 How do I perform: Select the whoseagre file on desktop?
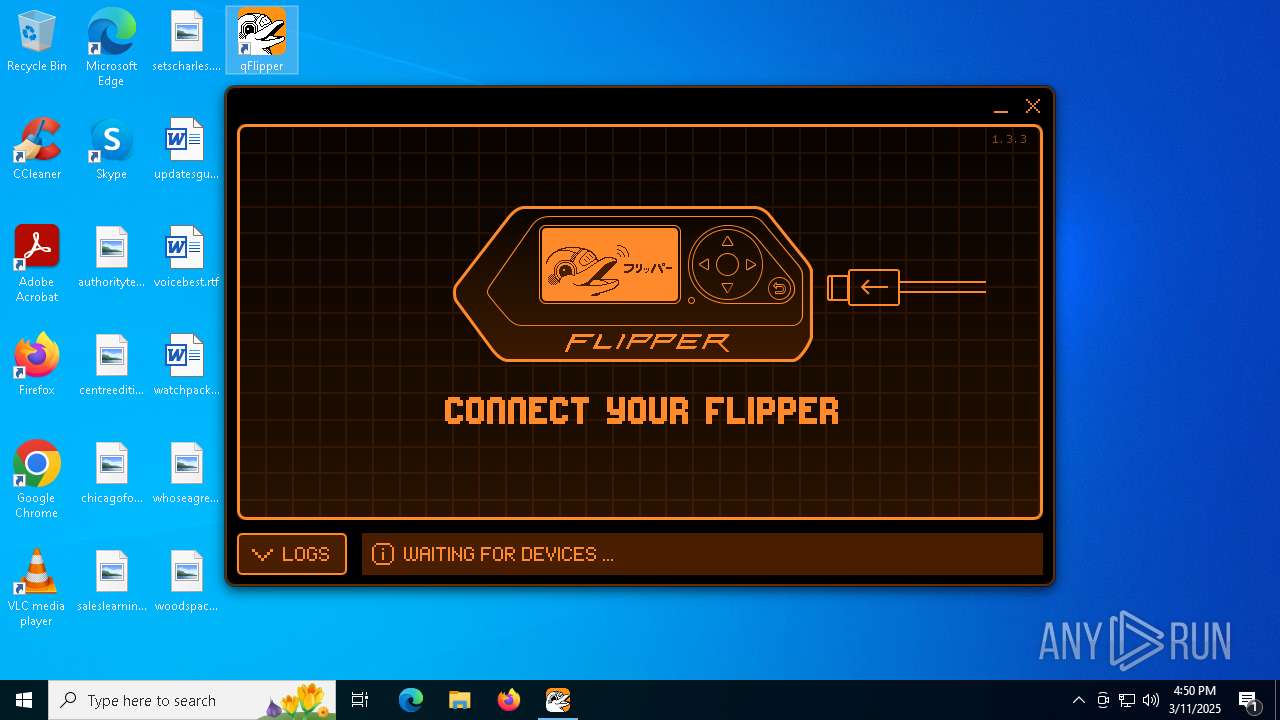186,473
